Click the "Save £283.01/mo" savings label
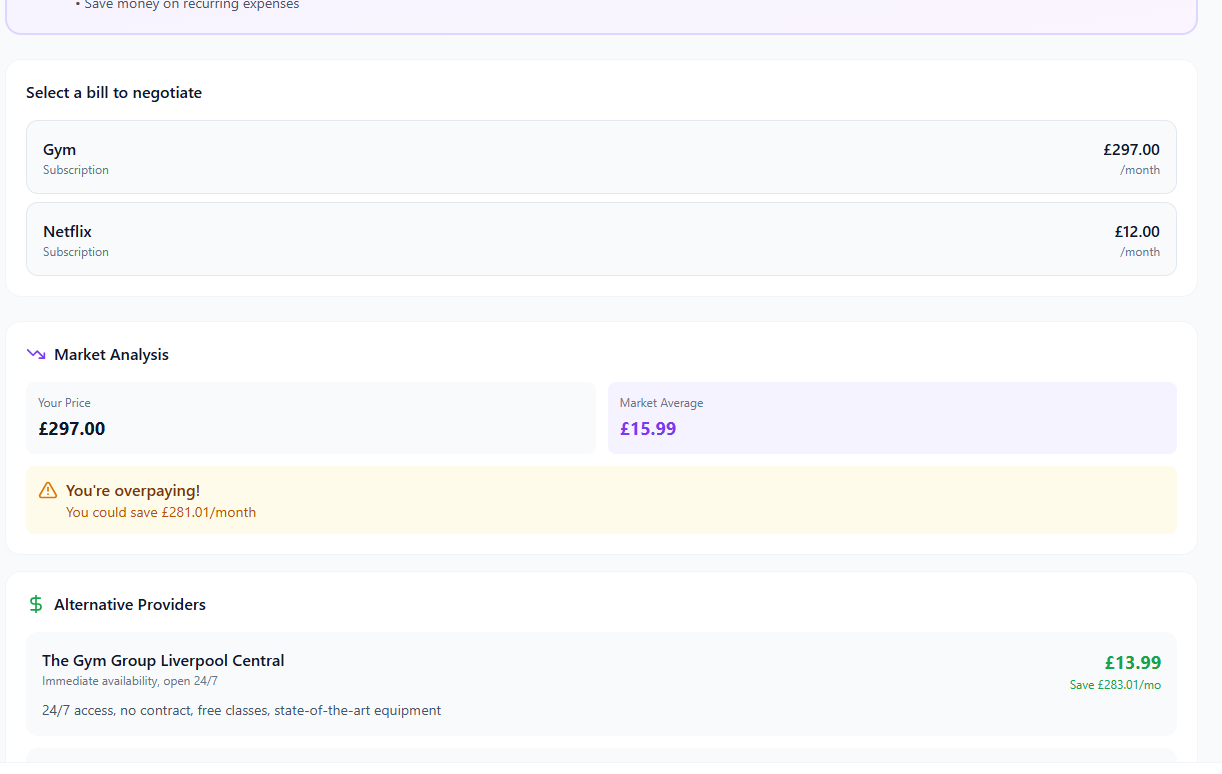The image size is (1222, 774). [x=1115, y=685]
